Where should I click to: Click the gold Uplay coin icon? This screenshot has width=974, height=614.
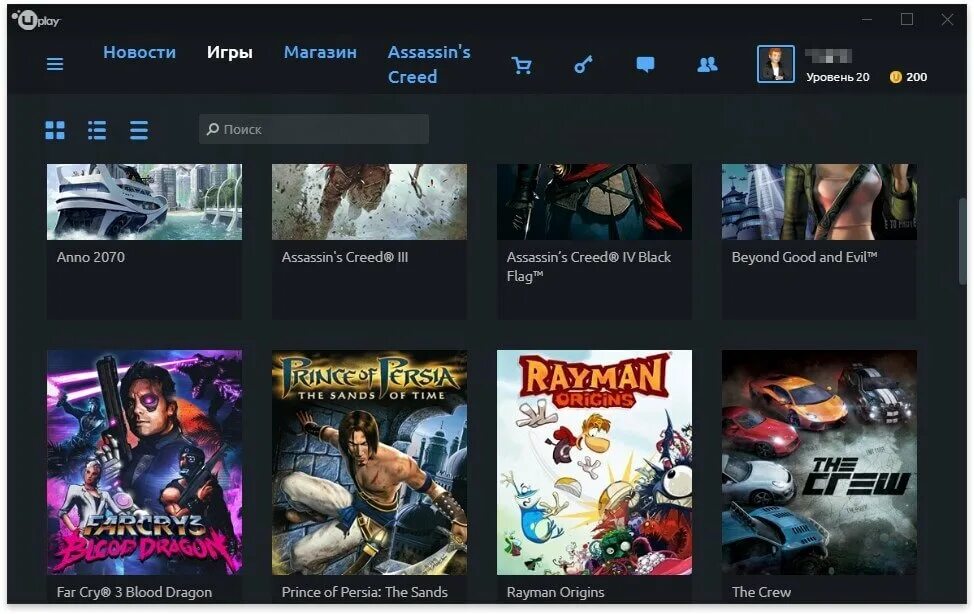tap(895, 77)
